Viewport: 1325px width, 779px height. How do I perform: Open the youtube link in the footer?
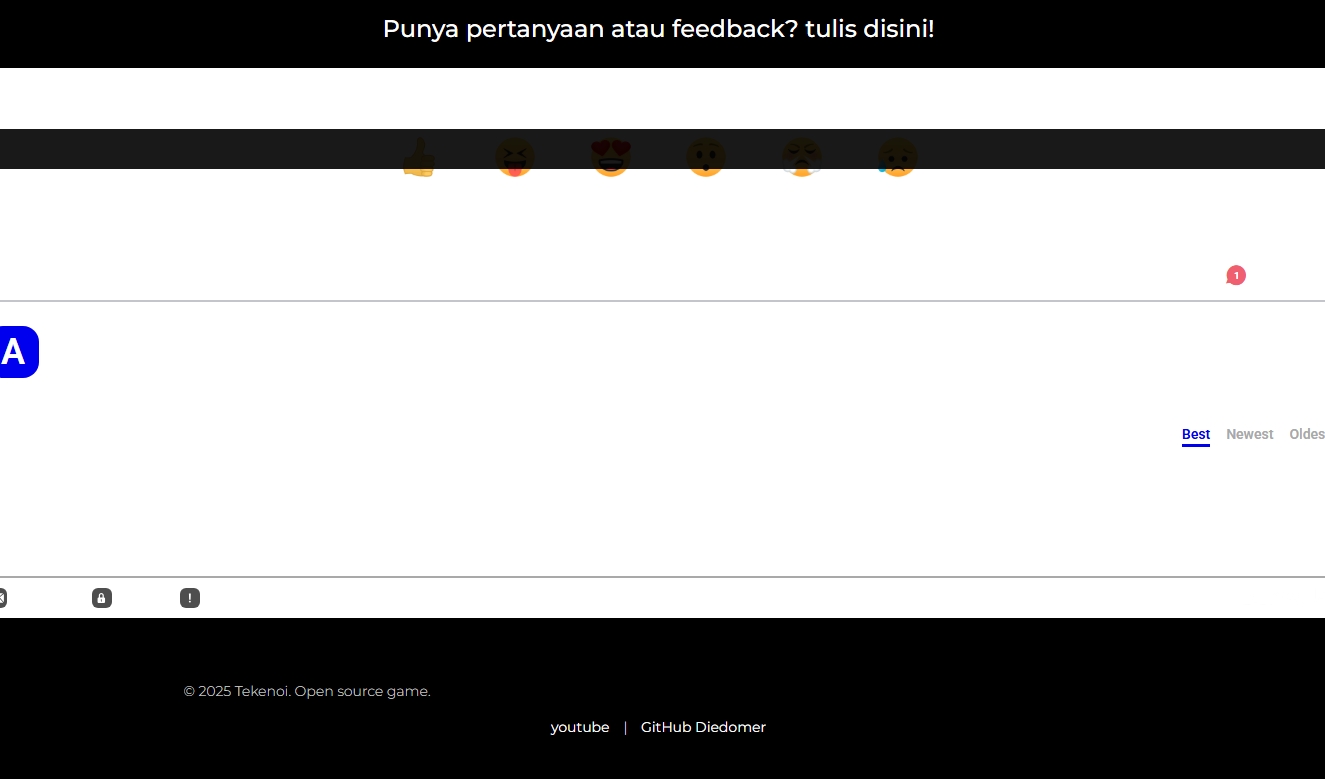(x=580, y=727)
